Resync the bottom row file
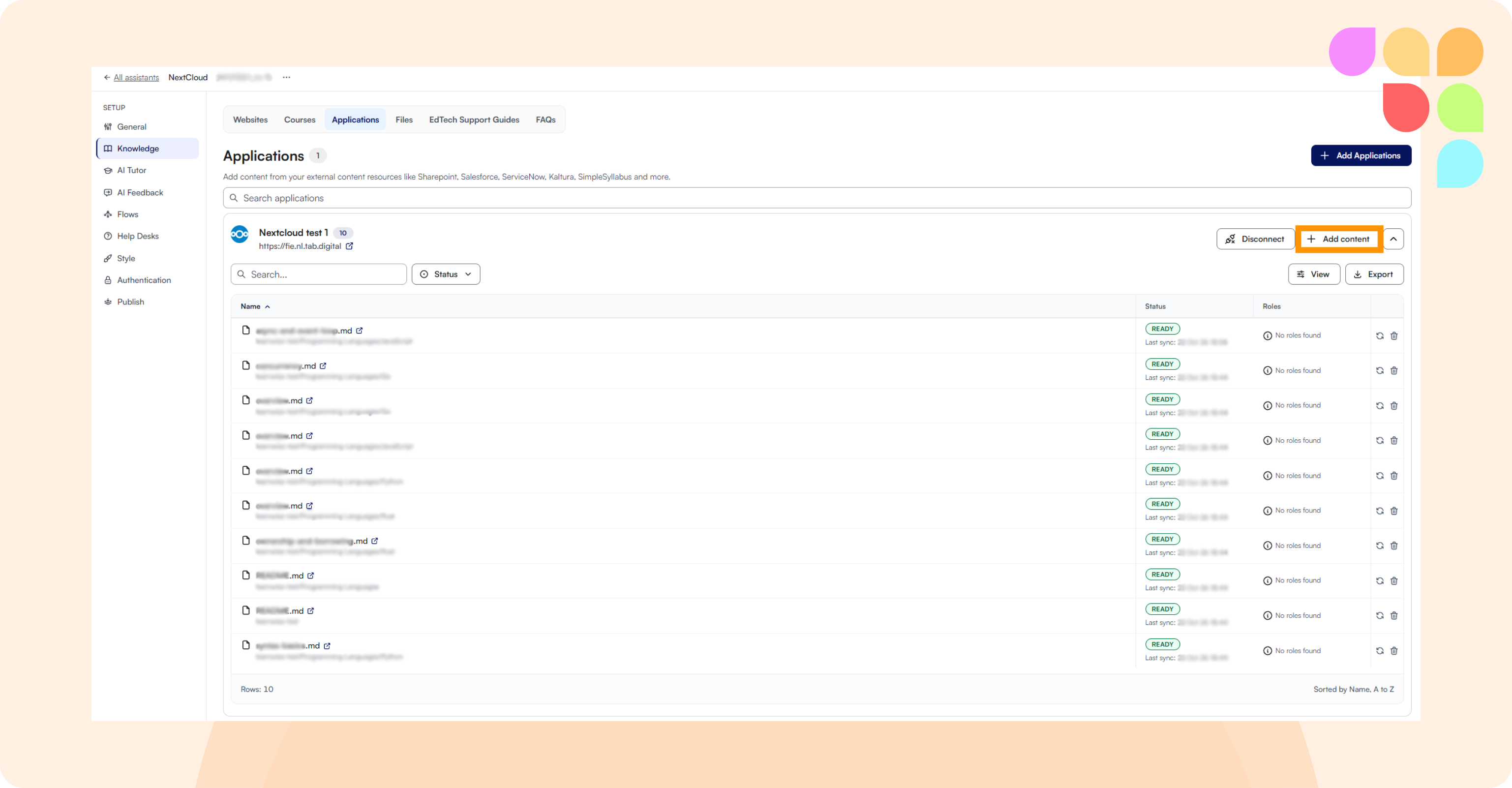The height and width of the screenshot is (788, 1512). click(x=1379, y=651)
